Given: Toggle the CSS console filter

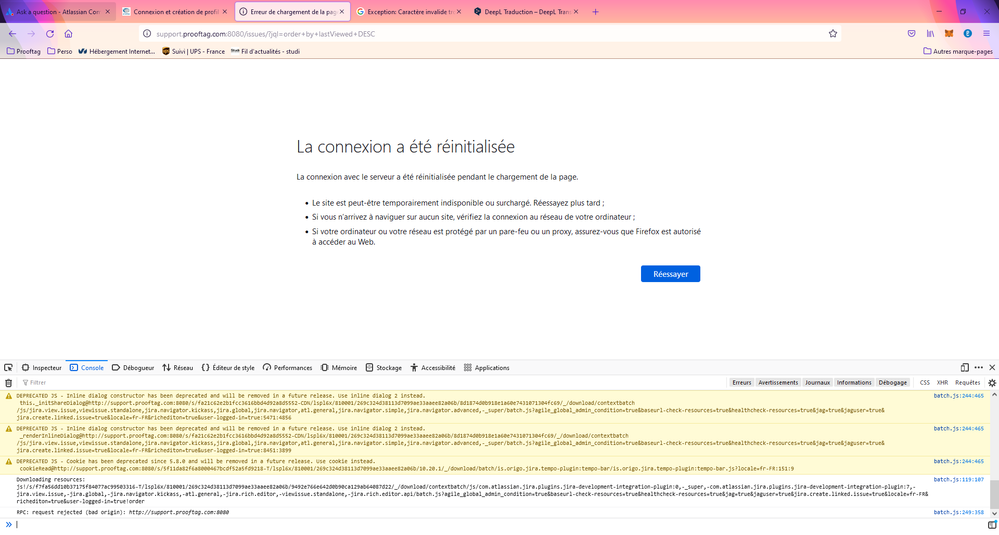Looking at the screenshot, I should pos(924,383).
